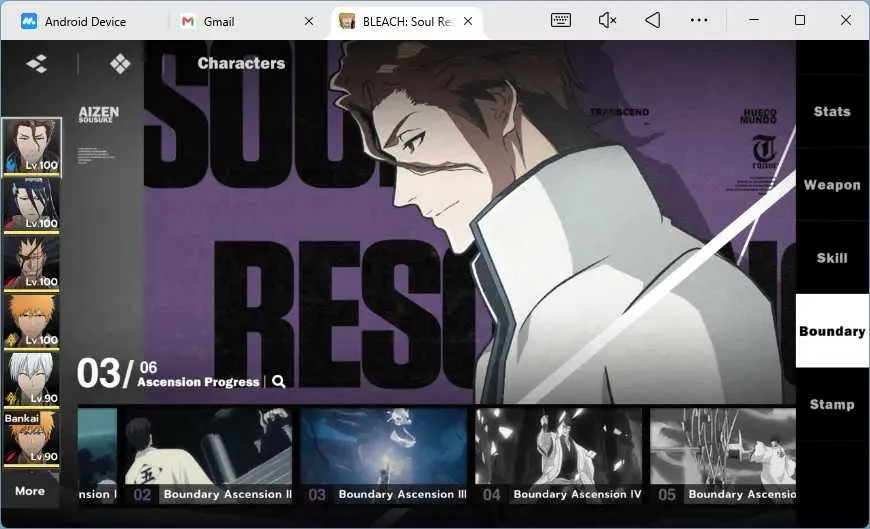
Task: Open Boundary Ascension II card
Action: (208, 456)
